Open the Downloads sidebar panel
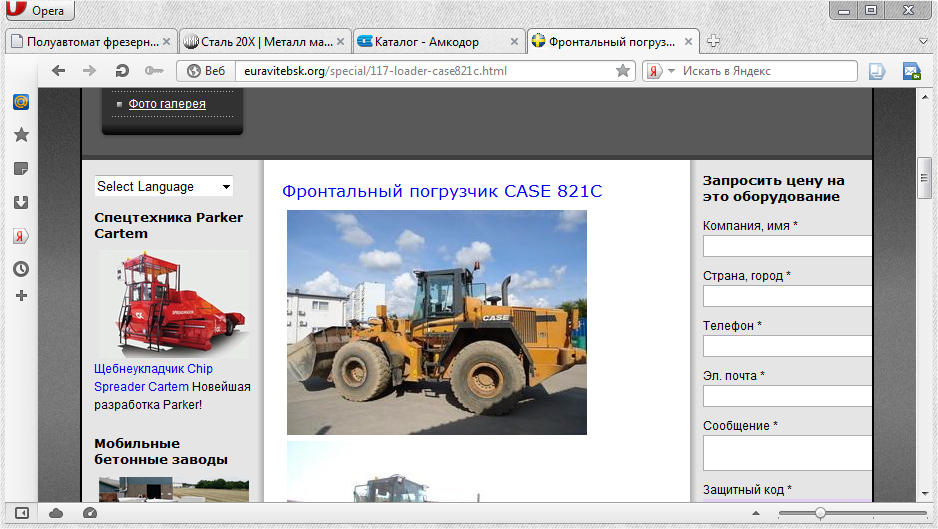Image resolution: width=938 pixels, height=529 pixels. pyautogui.click(x=21, y=202)
